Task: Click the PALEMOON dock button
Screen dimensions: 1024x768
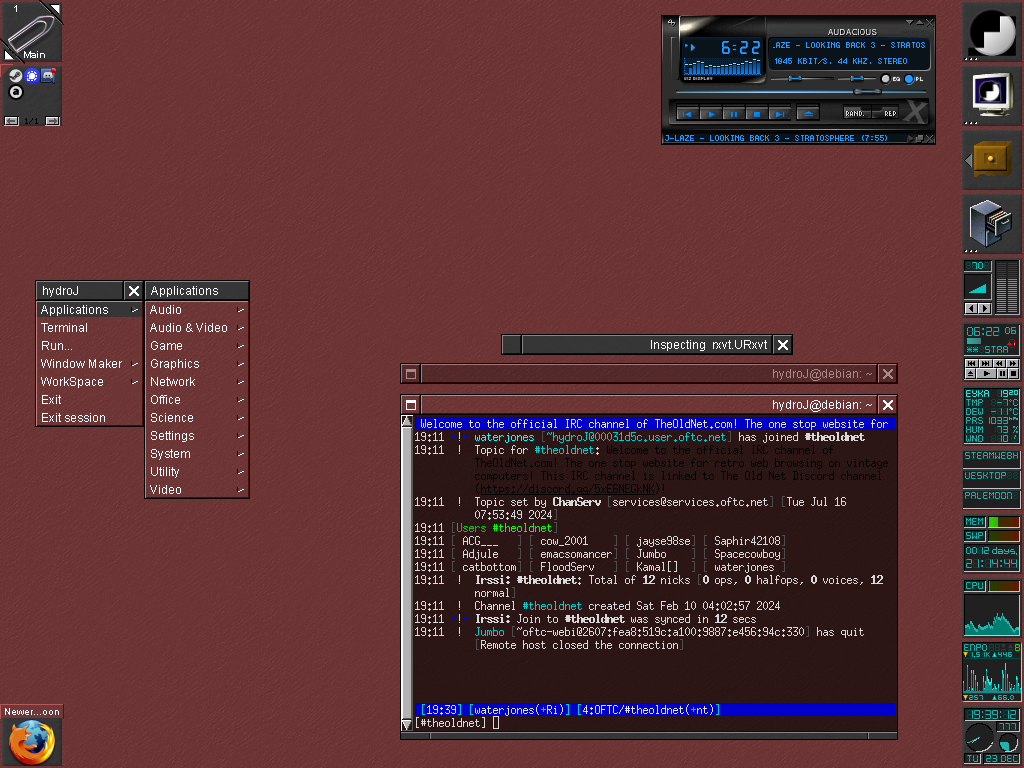Action: click(x=992, y=496)
